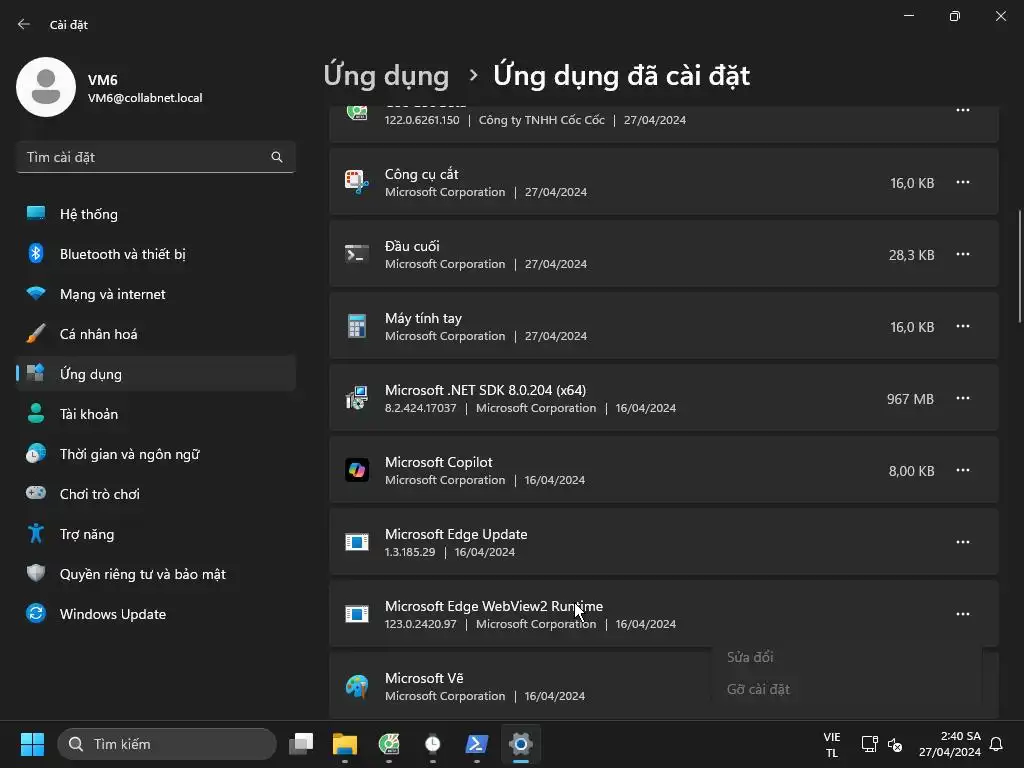Open Cốc Cốc browser from the taskbar
The image size is (1024, 768).
click(389, 744)
